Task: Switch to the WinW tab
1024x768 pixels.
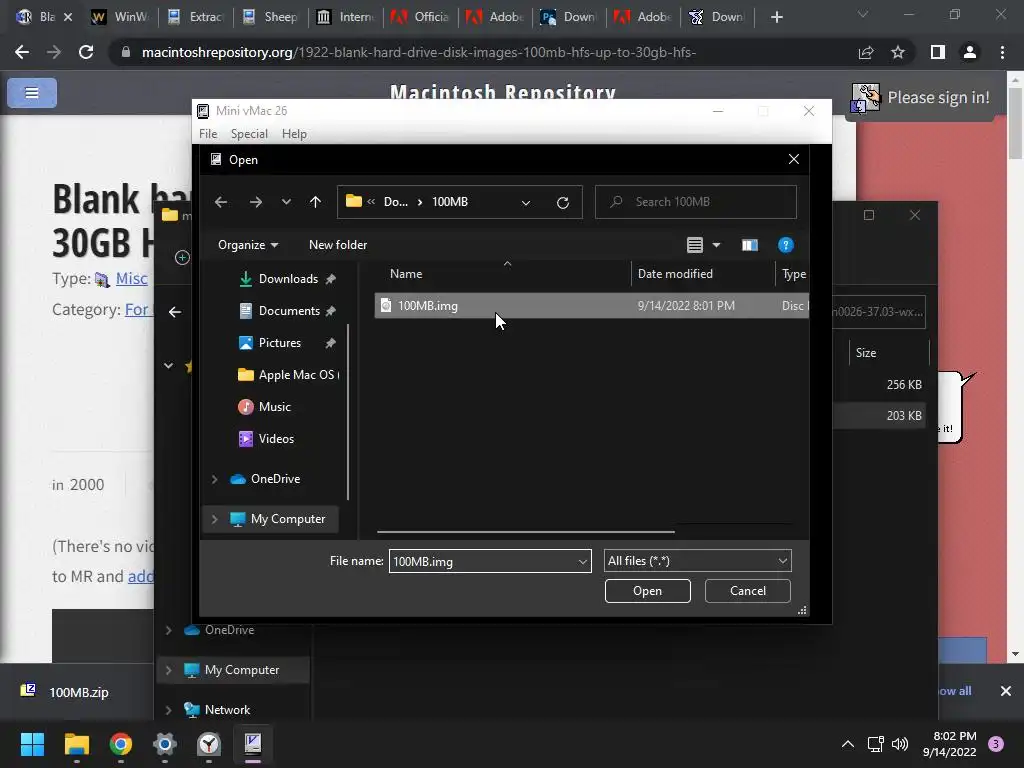Action: point(120,17)
